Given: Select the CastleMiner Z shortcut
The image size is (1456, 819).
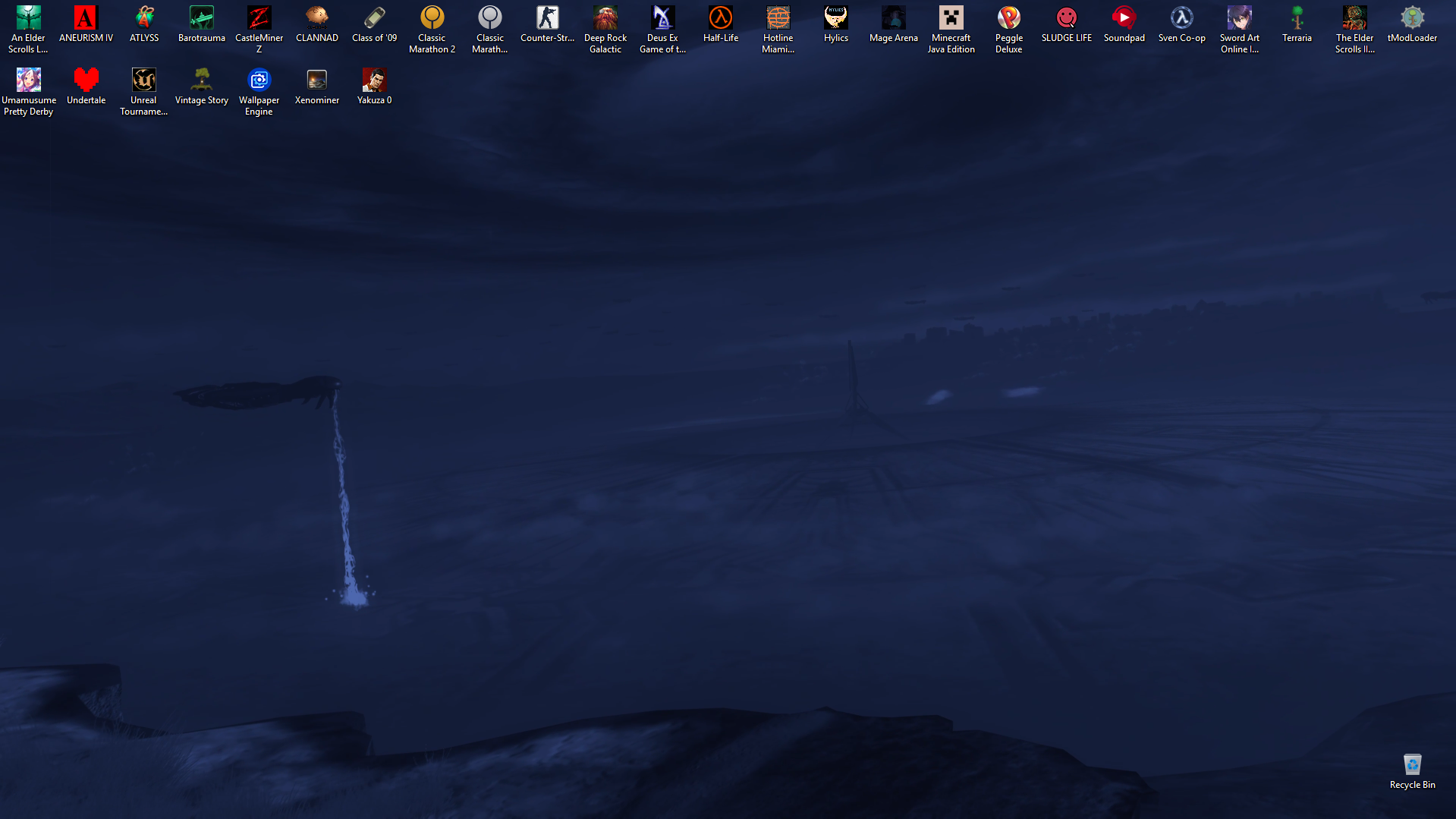Looking at the screenshot, I should (x=259, y=30).
